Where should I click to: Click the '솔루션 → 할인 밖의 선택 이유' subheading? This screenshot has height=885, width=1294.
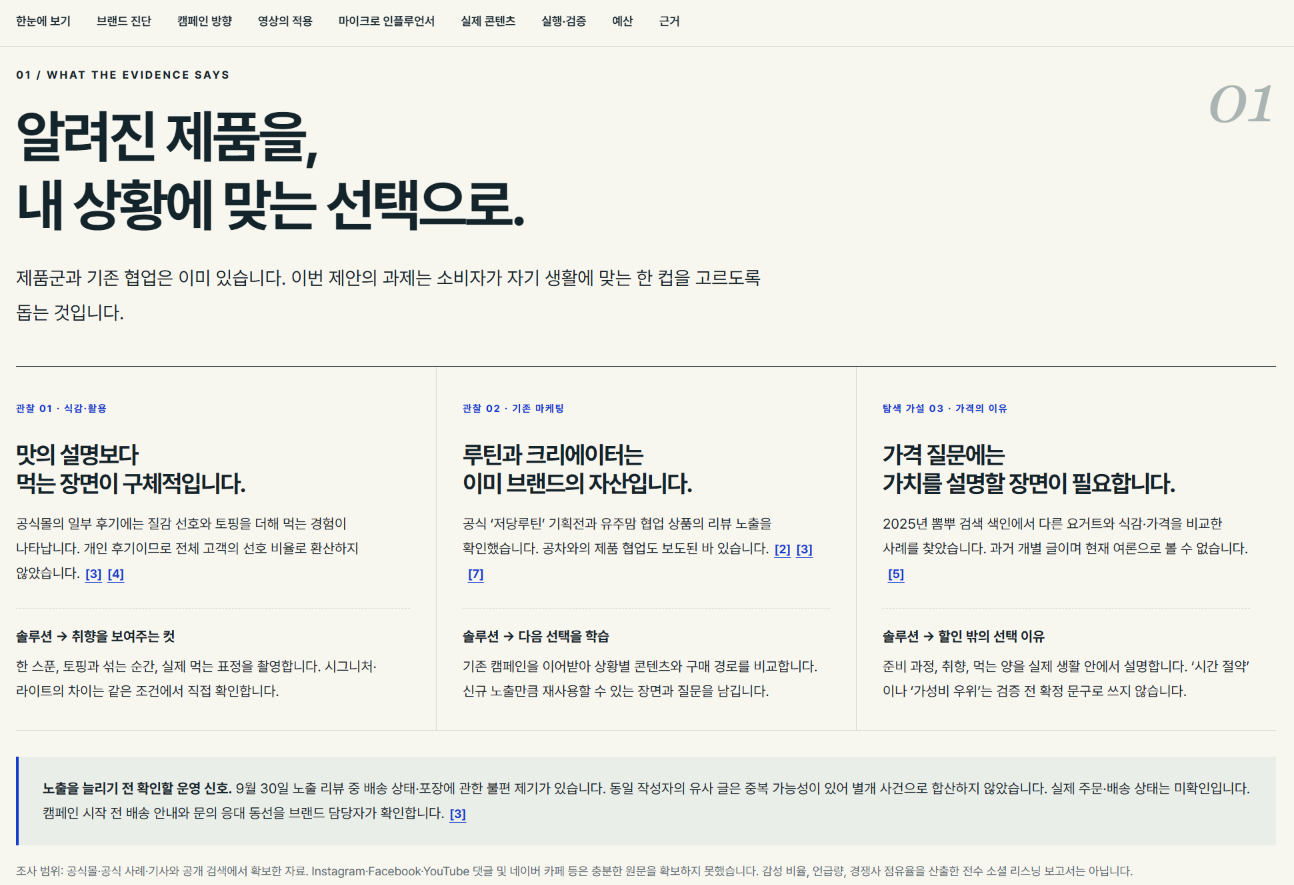[x=963, y=637]
